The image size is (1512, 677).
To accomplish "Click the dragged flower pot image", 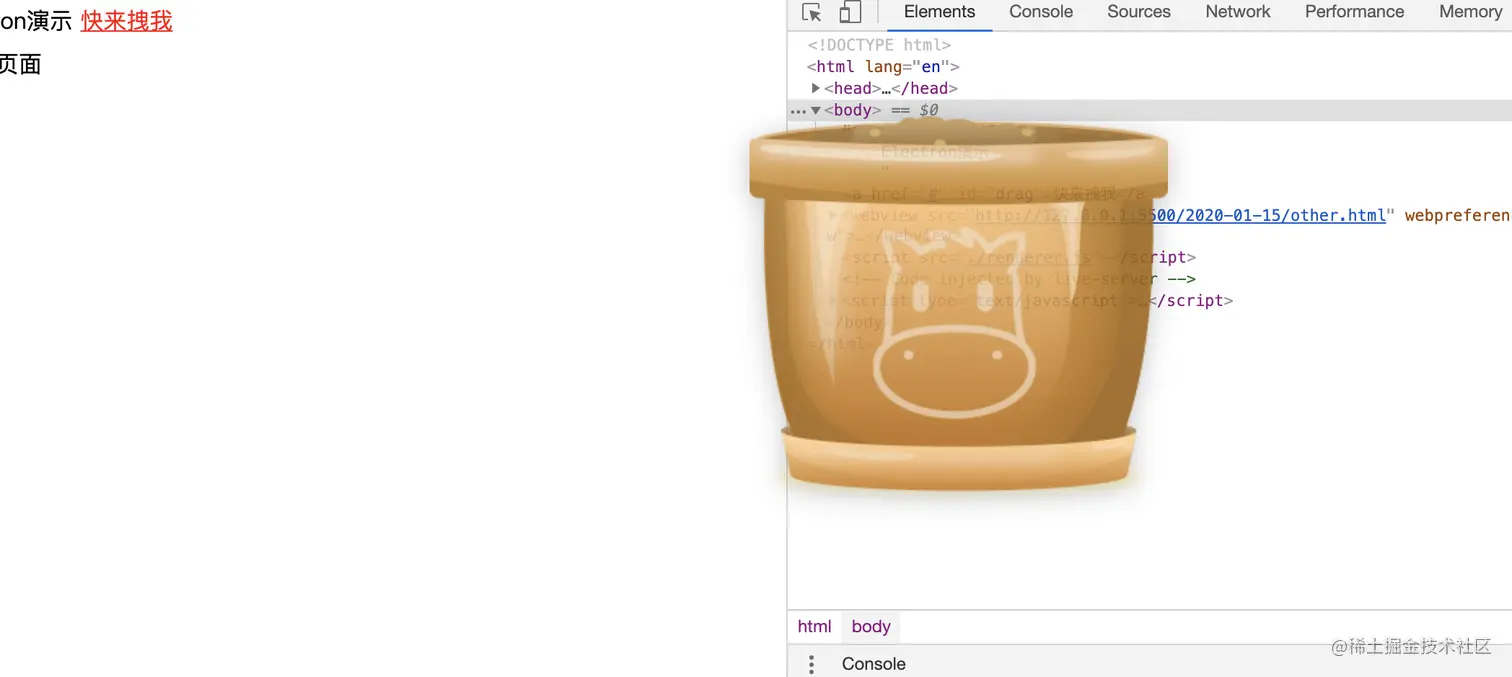I will (x=958, y=306).
